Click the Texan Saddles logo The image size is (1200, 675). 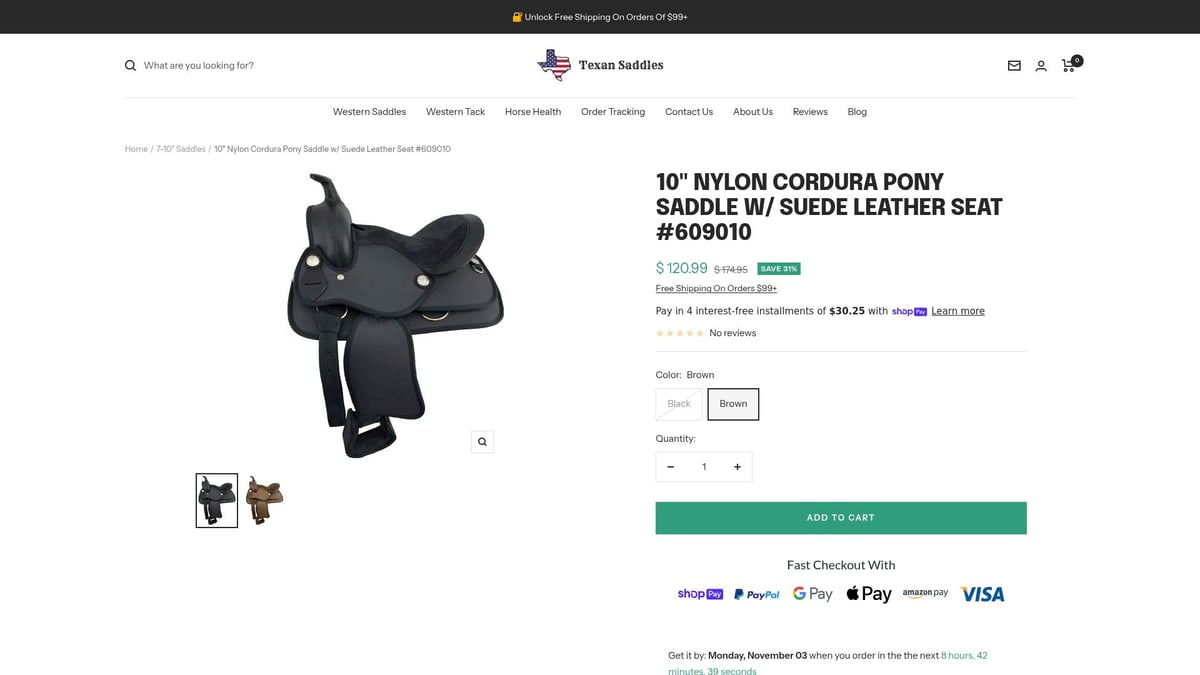600,64
